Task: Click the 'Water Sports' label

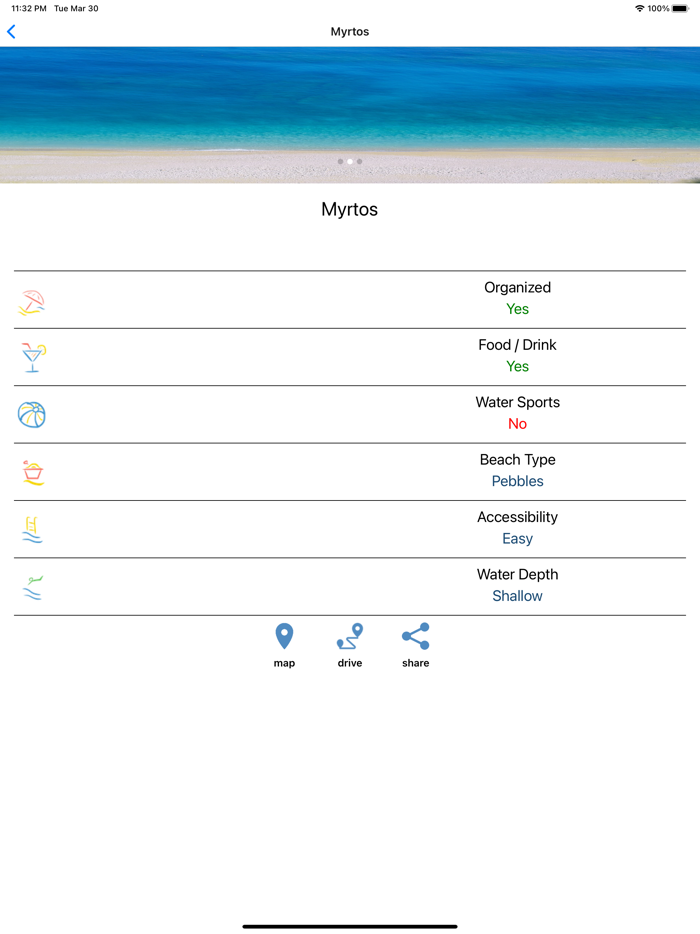Action: 517,403
